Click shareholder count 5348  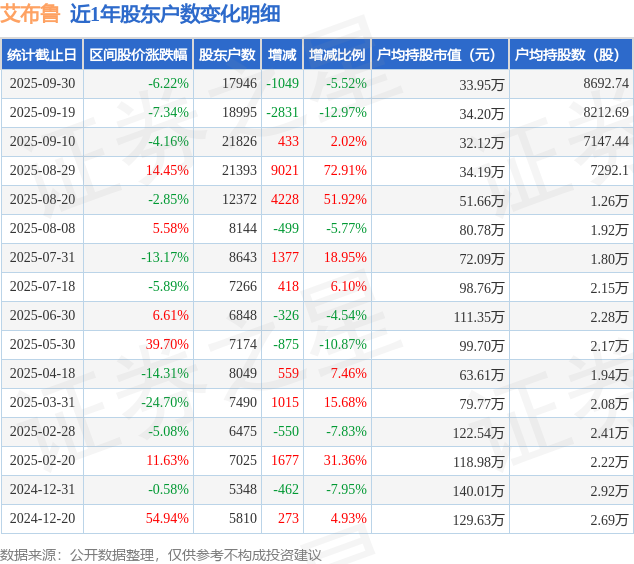coord(243,489)
